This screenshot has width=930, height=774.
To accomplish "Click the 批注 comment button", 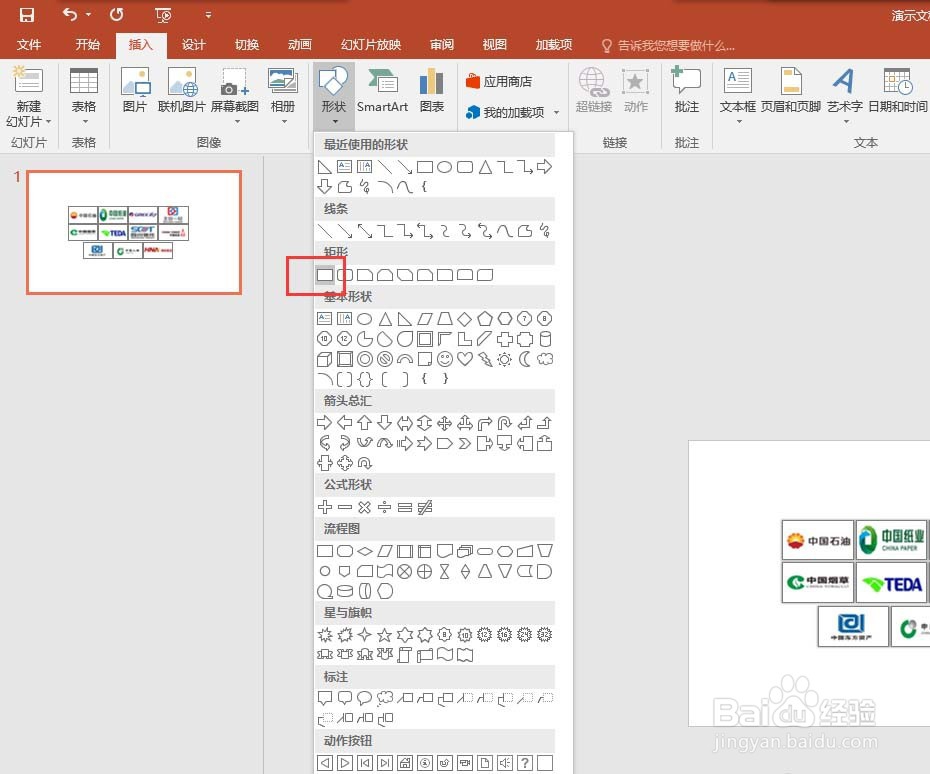I will click(686, 90).
